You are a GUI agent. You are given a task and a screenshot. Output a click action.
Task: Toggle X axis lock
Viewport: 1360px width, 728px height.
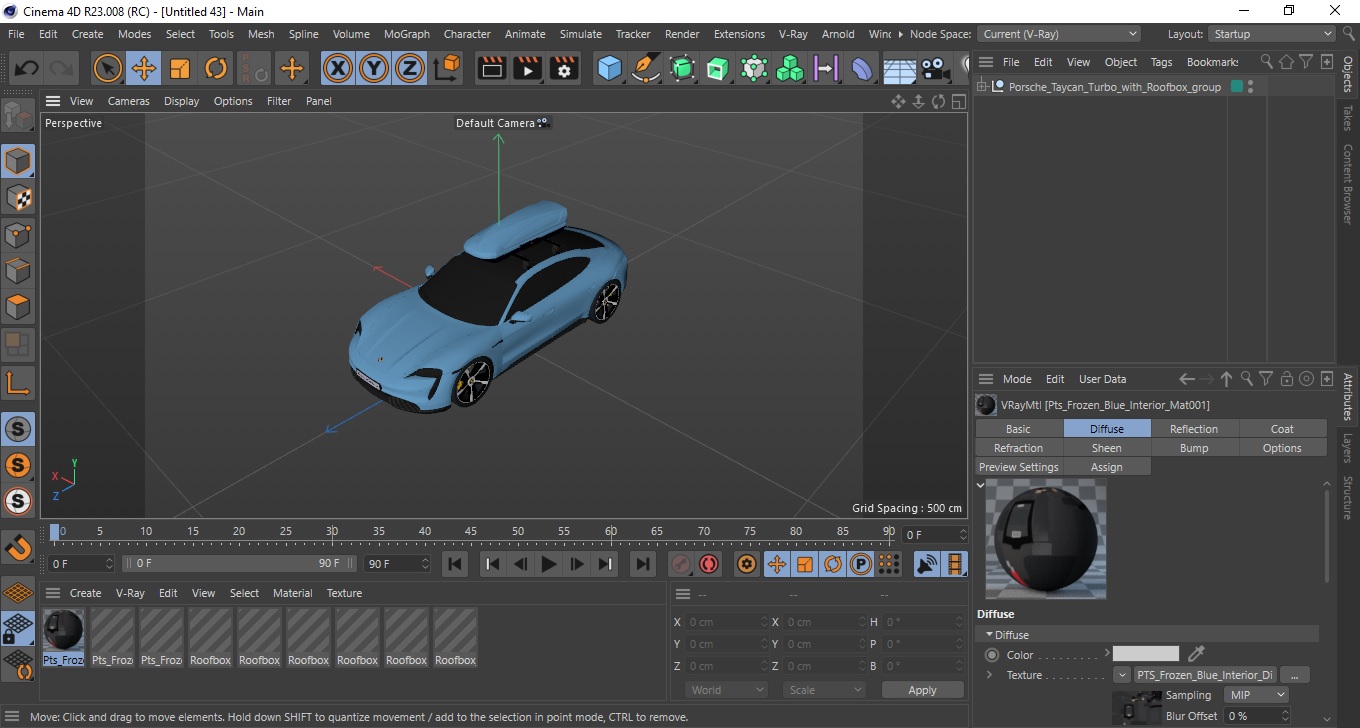point(338,69)
